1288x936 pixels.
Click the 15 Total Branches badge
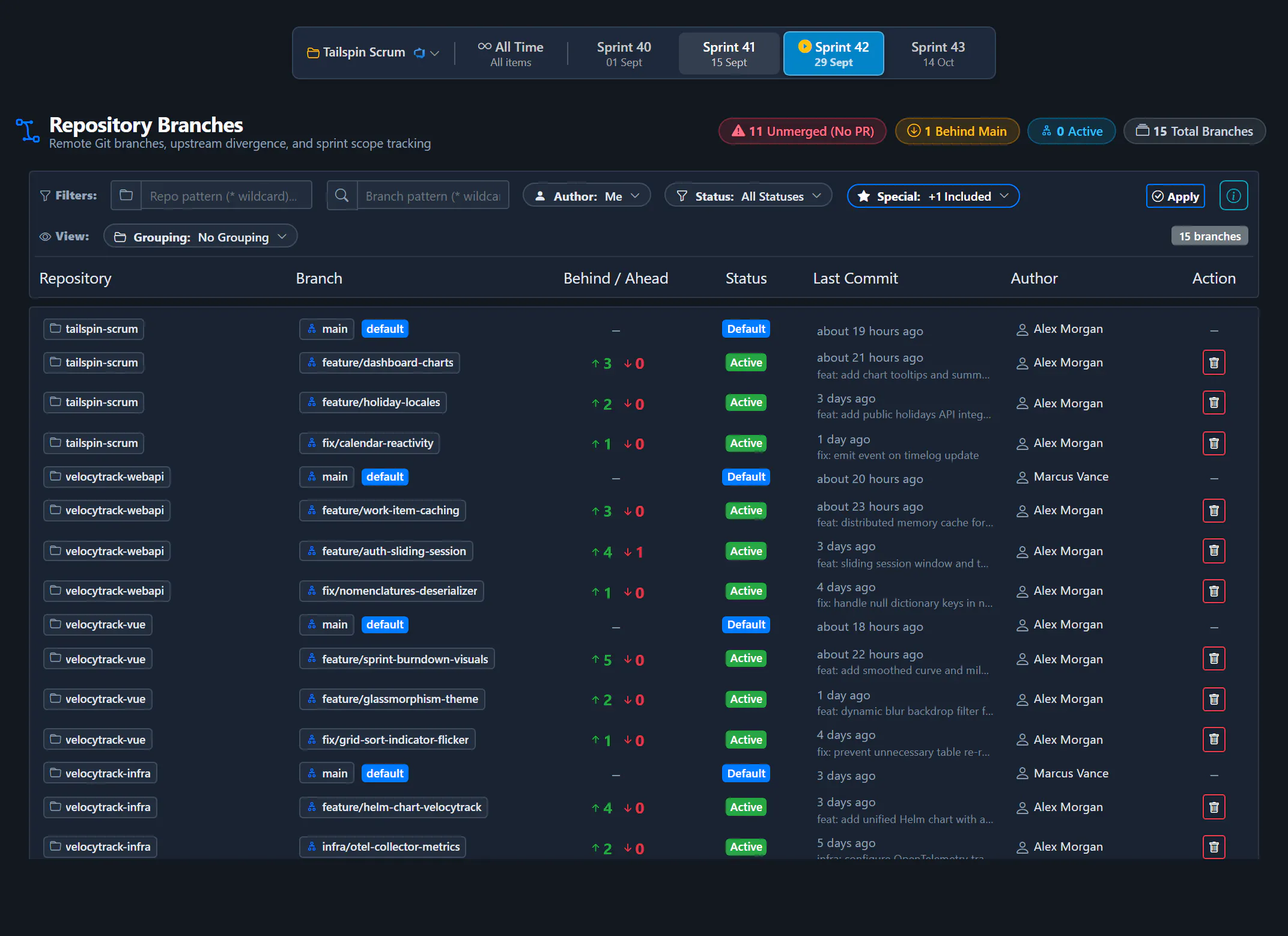[x=1194, y=131]
